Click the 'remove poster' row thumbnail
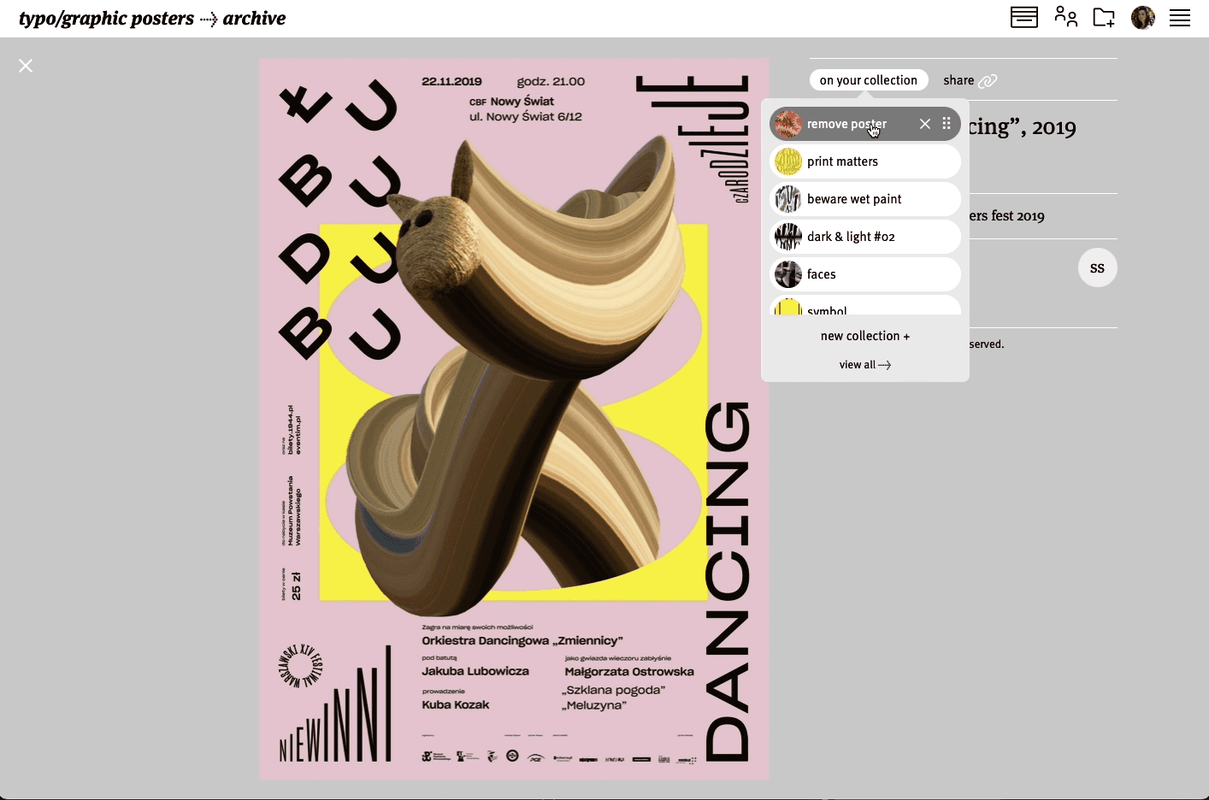Viewport: 1209px width, 800px height. click(x=788, y=124)
